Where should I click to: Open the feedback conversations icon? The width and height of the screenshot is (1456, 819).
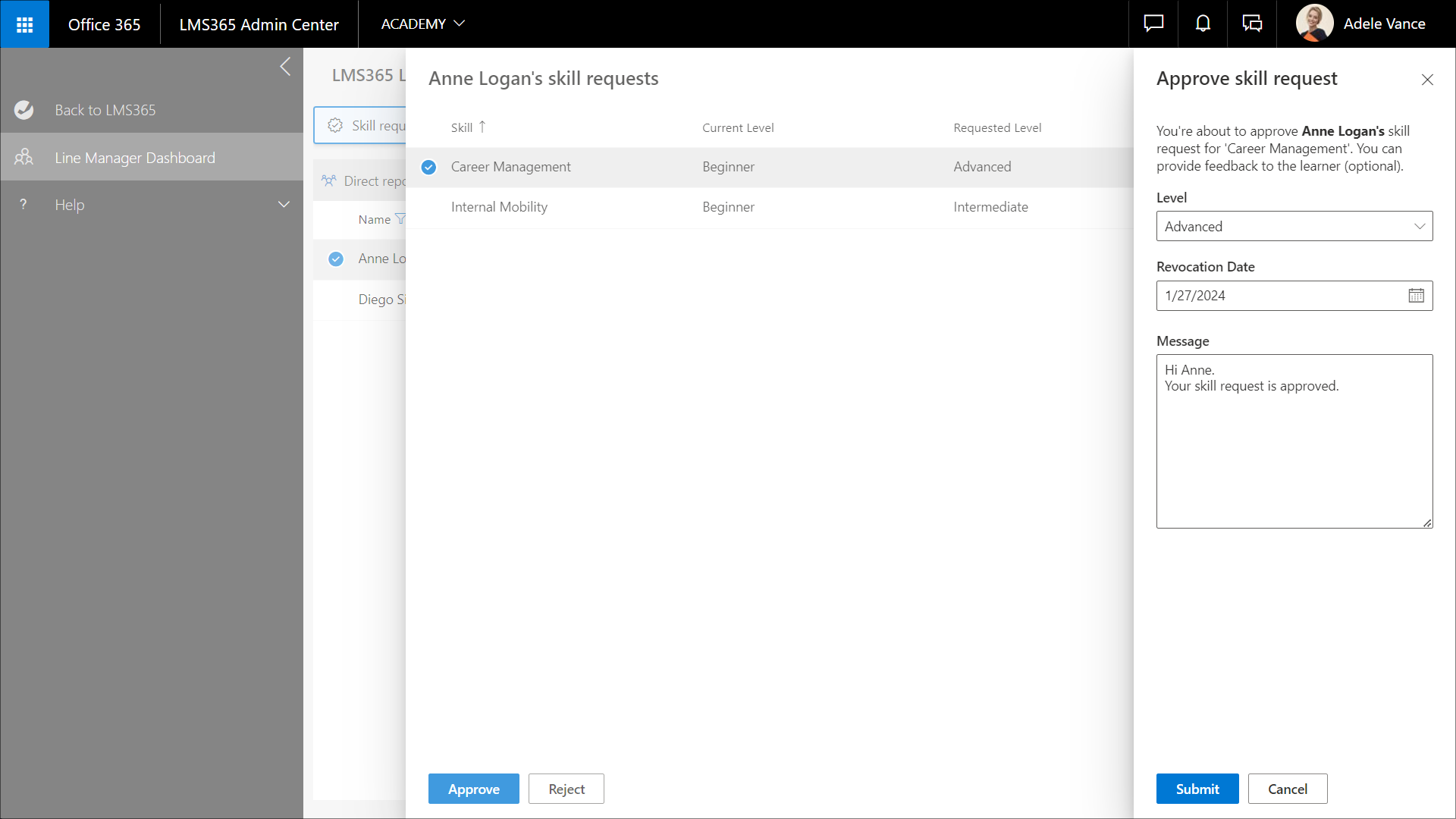1252,24
